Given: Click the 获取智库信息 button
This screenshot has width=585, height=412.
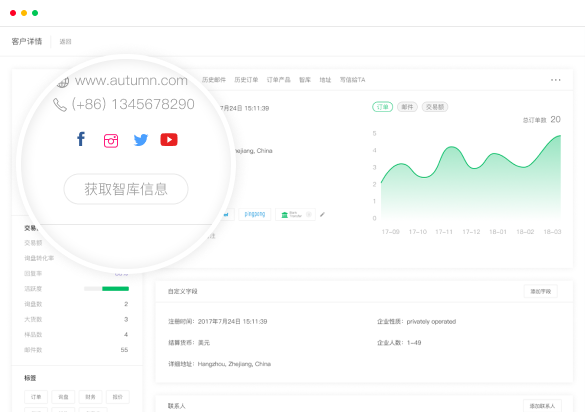Looking at the screenshot, I should tap(126, 189).
